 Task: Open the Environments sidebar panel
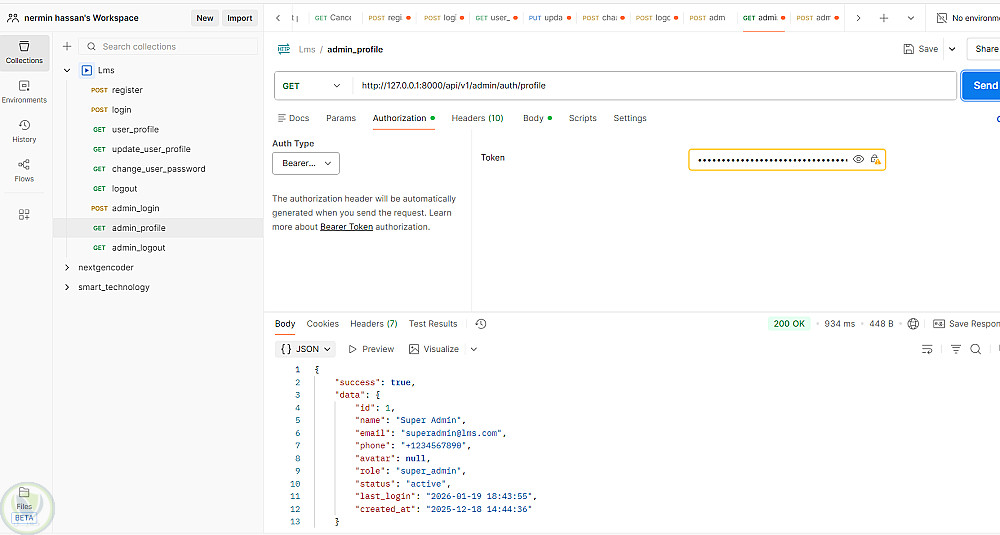pos(24,91)
